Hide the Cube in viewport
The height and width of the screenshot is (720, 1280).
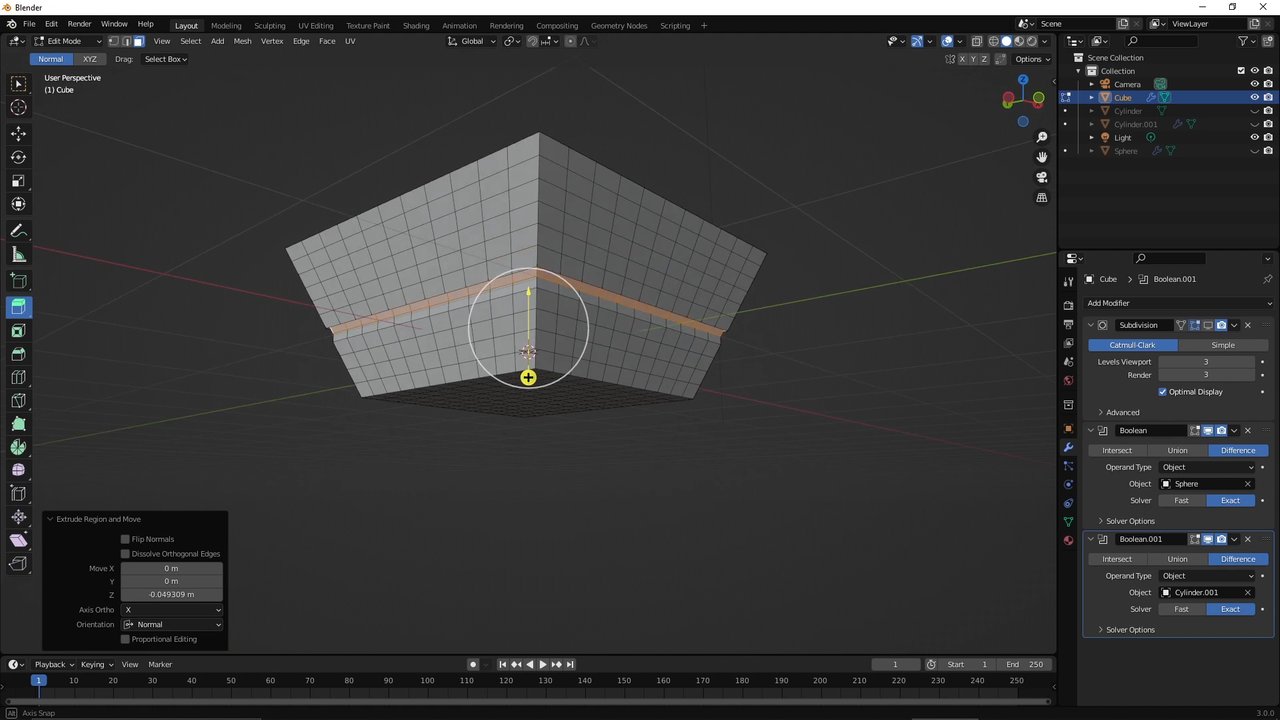pos(1254,98)
